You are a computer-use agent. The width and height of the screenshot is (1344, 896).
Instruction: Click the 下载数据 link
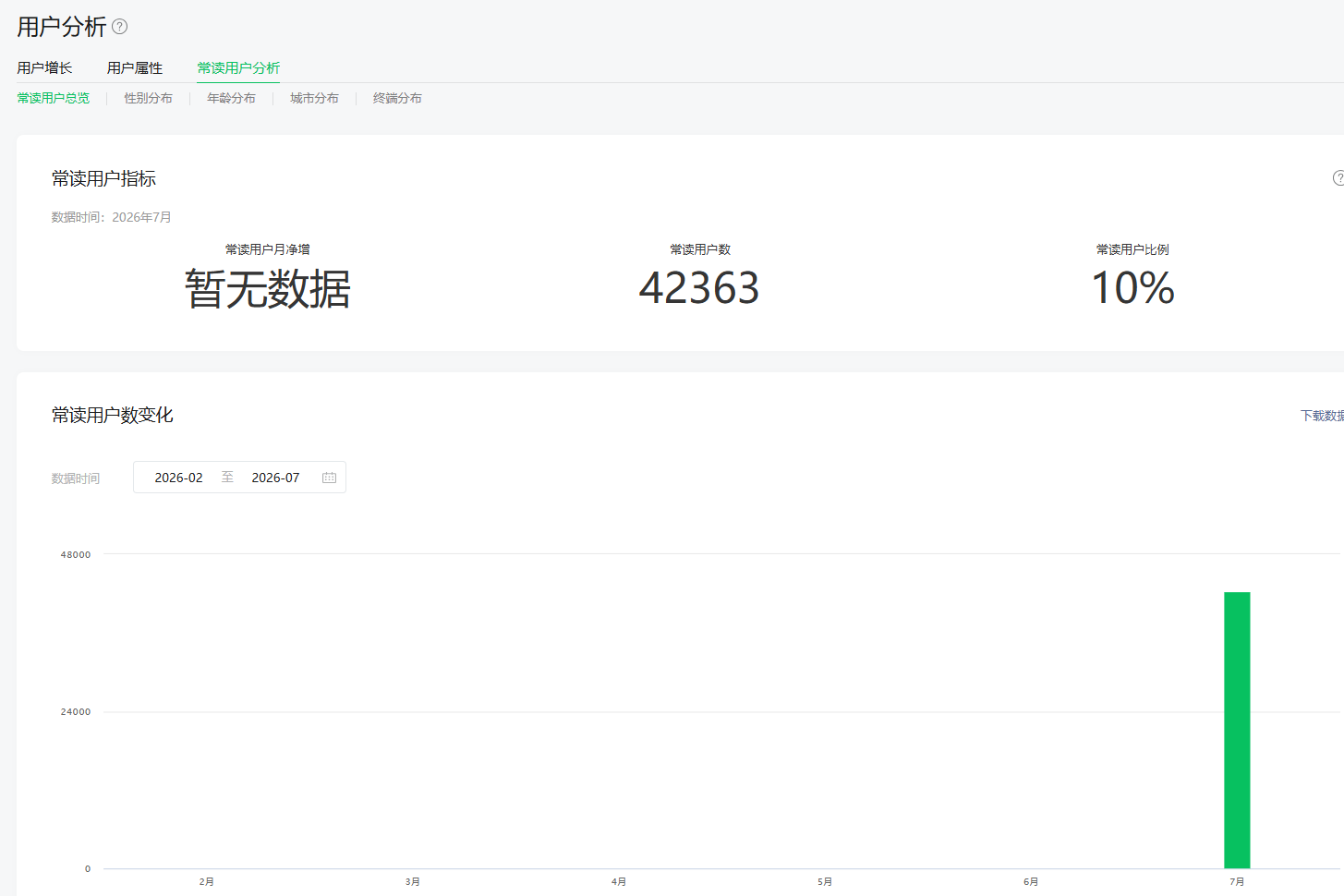pyautogui.click(x=1322, y=416)
